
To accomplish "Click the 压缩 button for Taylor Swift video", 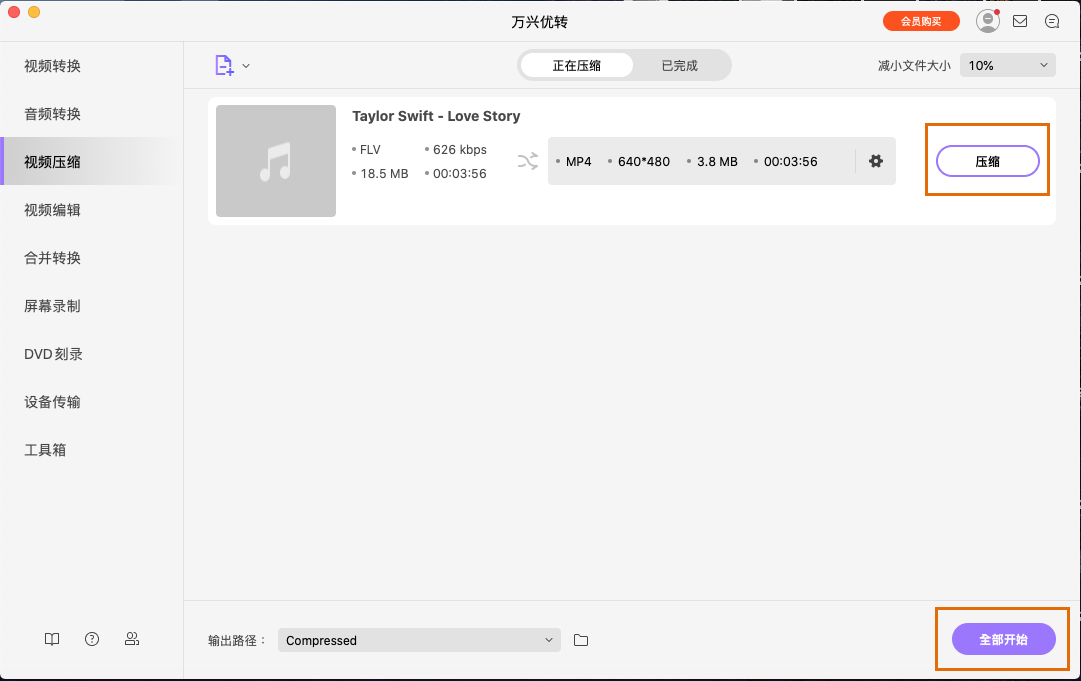I will tap(987, 161).
